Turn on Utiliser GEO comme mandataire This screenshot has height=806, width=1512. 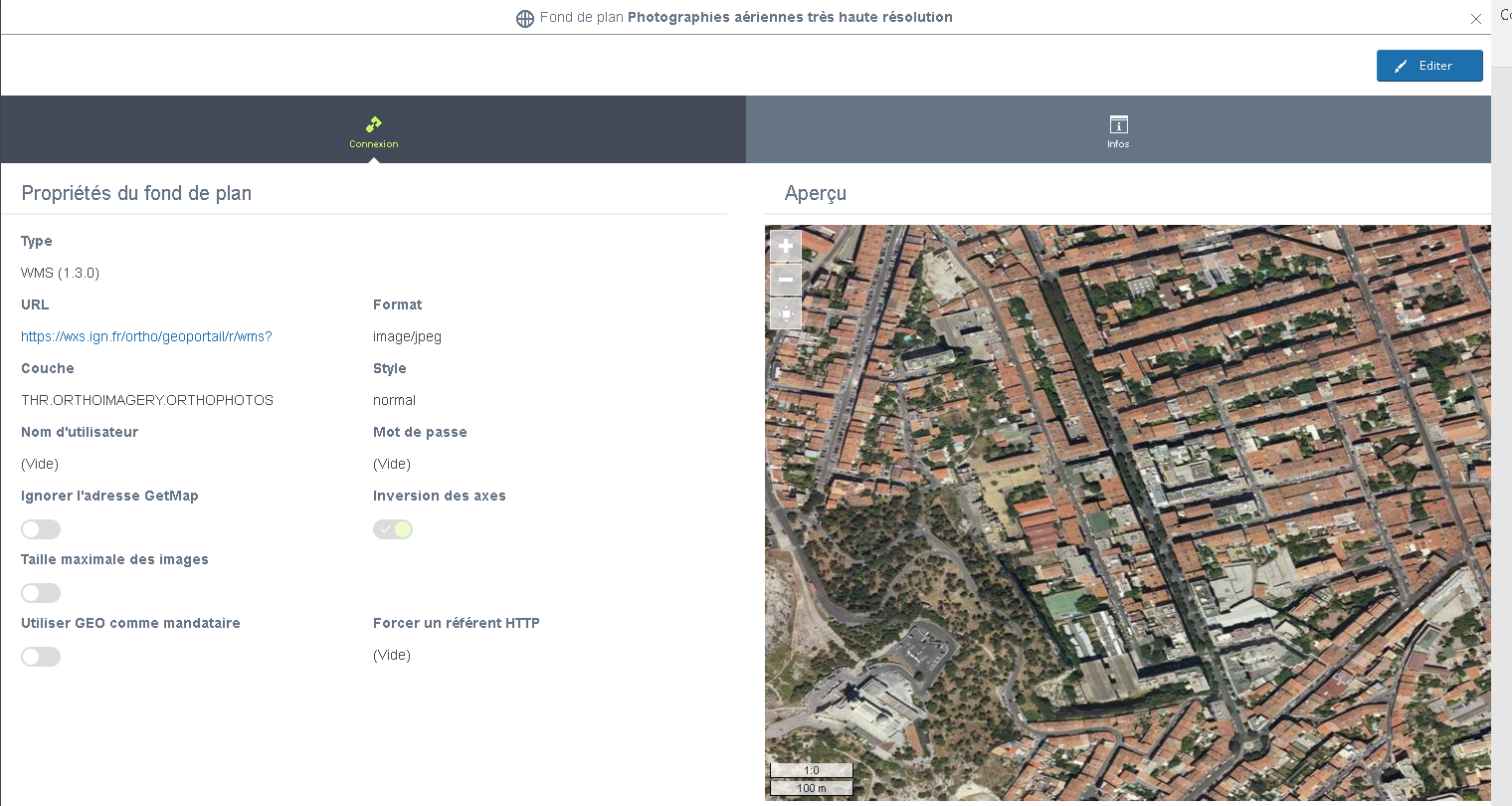(x=41, y=657)
